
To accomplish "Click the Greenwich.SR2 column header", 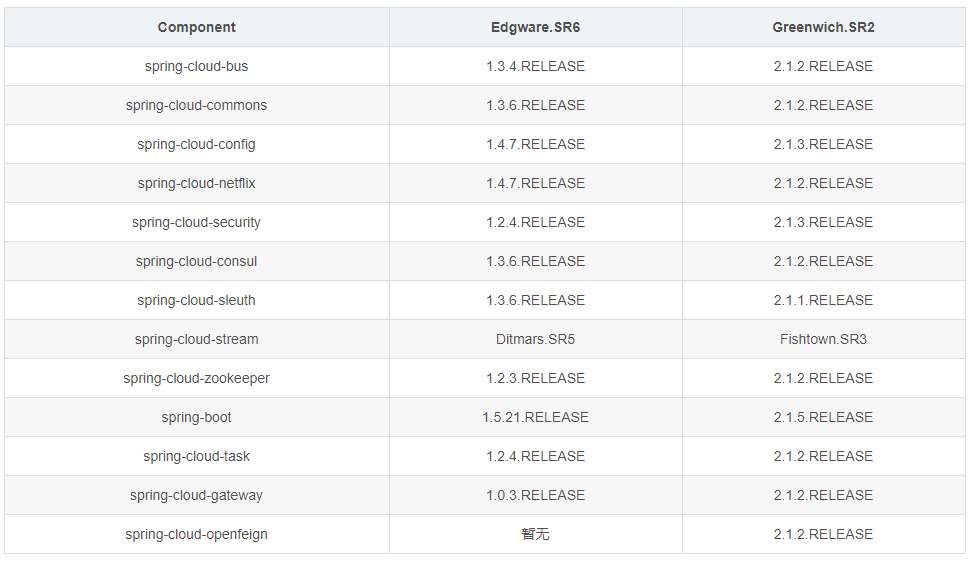I will (823, 27).
